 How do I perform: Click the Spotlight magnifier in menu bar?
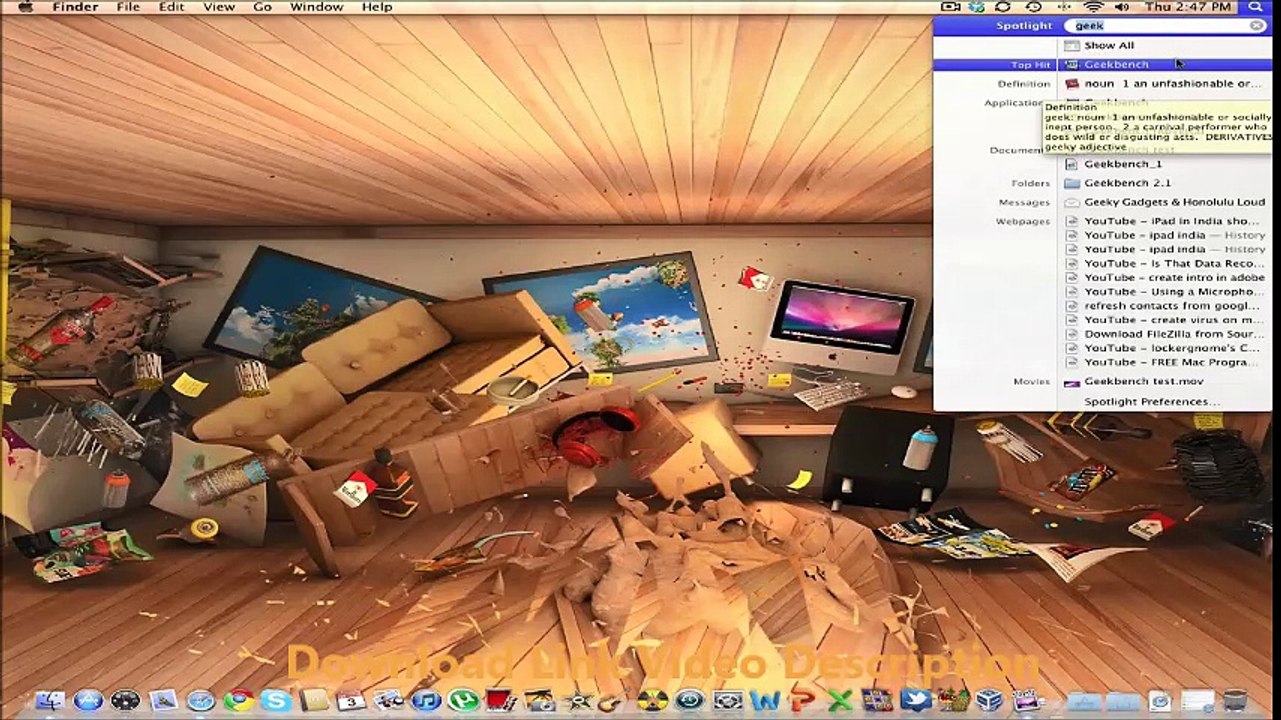click(1256, 7)
